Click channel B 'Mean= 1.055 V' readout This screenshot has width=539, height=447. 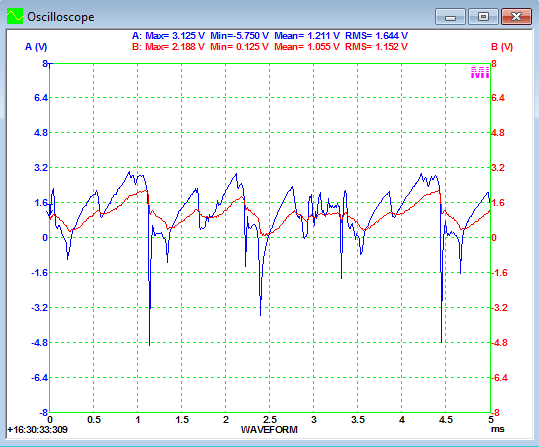point(307,47)
